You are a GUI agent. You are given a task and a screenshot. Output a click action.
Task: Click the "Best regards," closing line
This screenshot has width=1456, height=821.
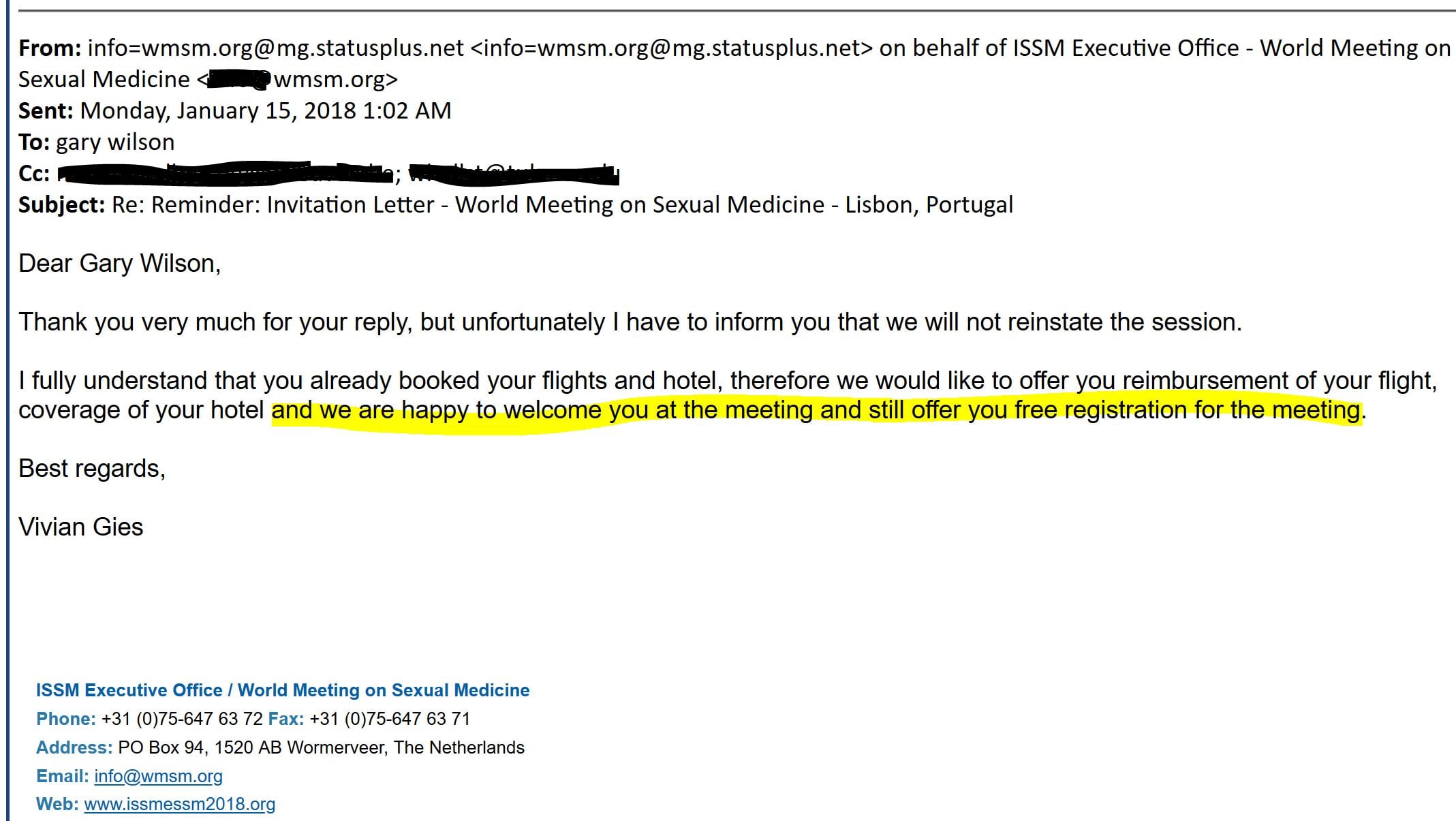tap(92, 469)
